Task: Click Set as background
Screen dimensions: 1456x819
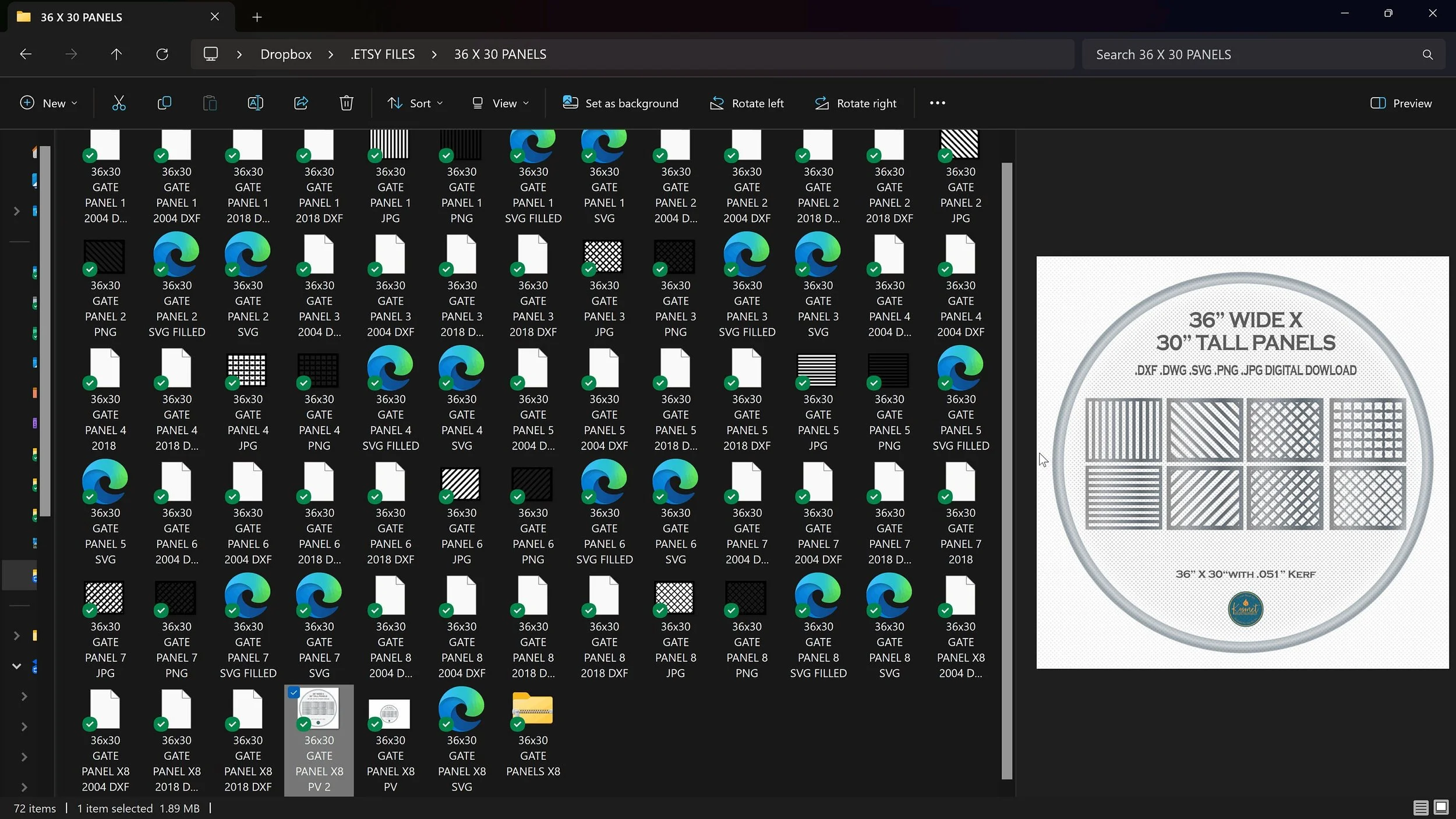Action: click(x=621, y=103)
